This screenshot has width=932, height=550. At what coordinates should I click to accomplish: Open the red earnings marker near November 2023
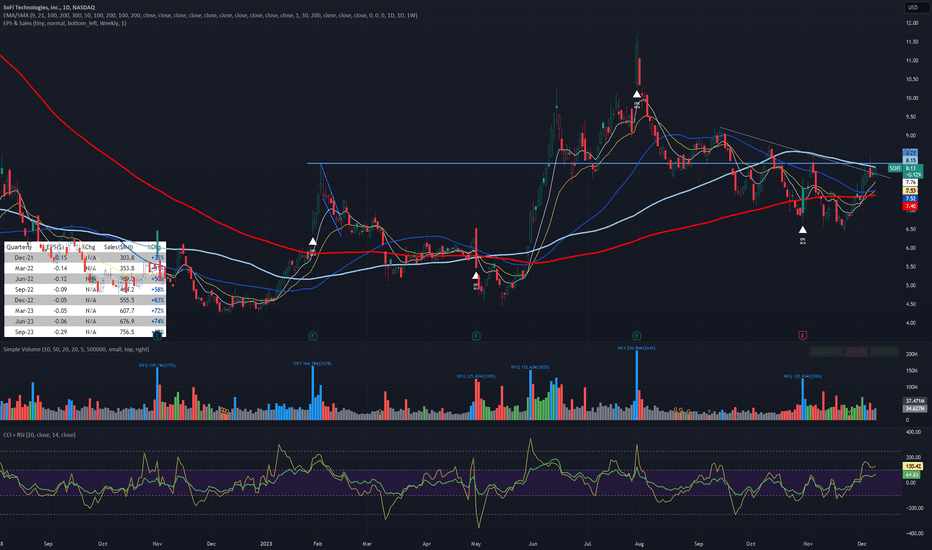(802, 336)
